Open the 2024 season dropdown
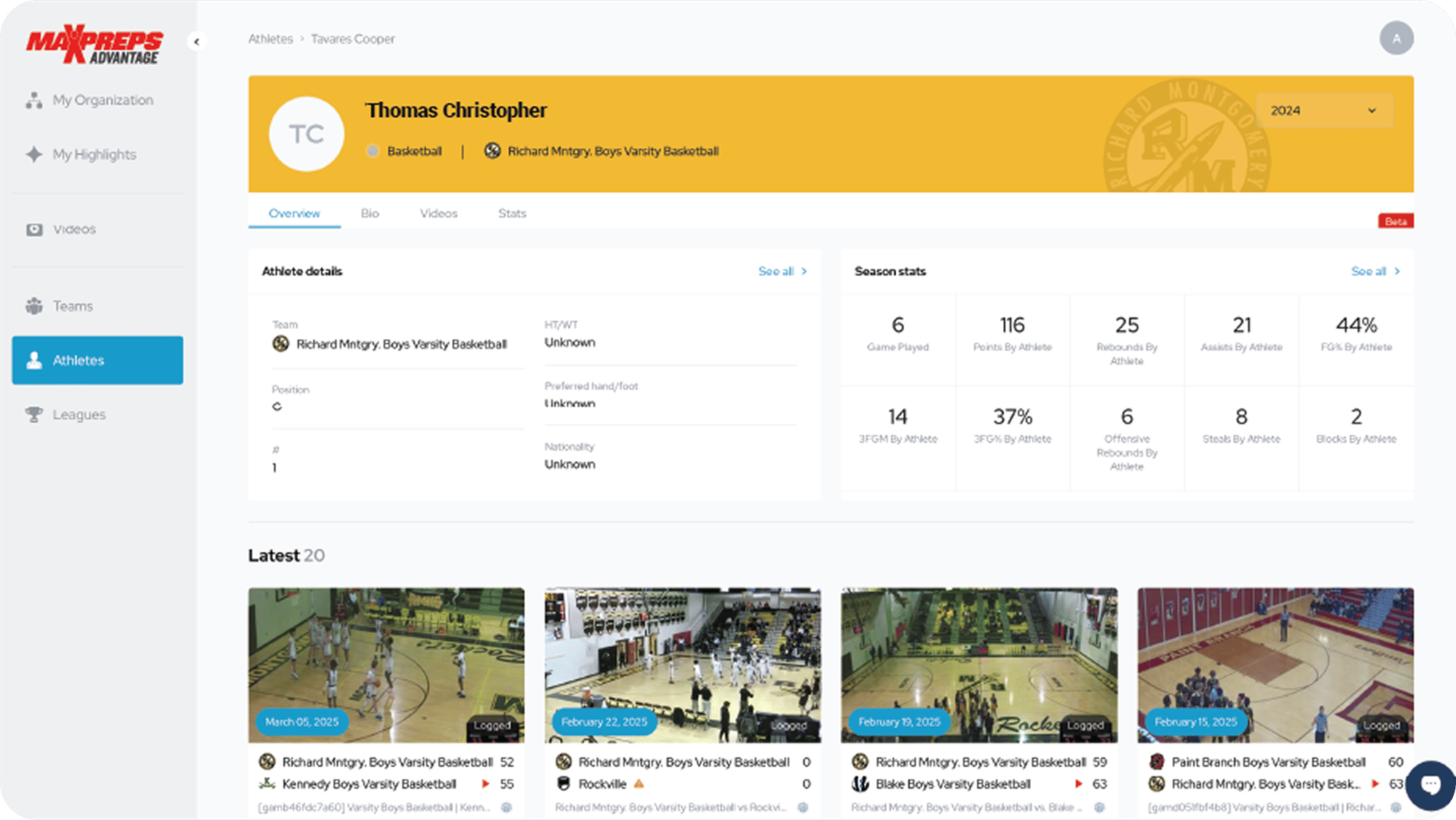The image size is (1456, 820). point(1324,111)
